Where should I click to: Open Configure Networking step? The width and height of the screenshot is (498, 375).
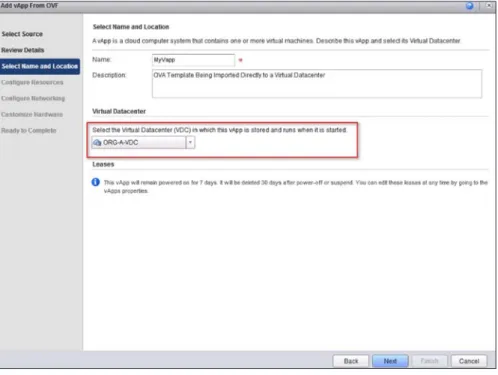point(33,98)
